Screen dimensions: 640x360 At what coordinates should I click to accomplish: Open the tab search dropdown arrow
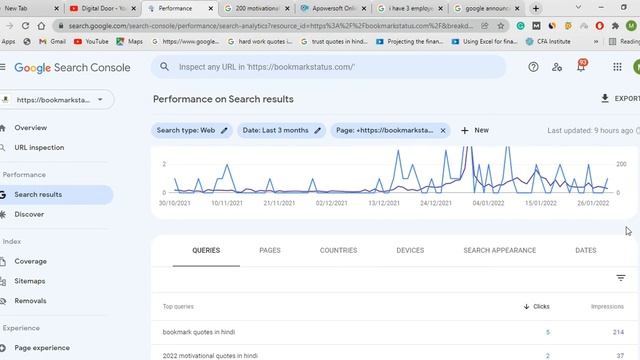pyautogui.click(x=578, y=7)
